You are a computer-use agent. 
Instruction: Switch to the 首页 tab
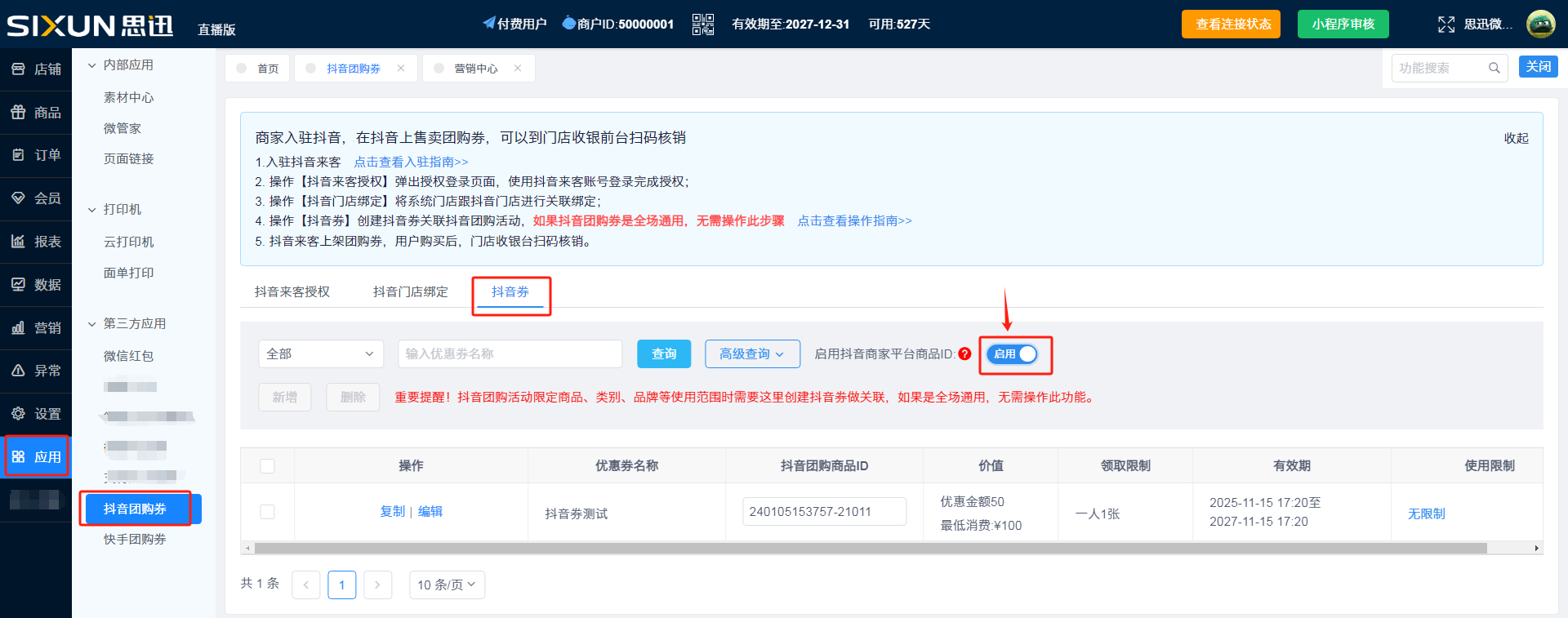tap(257, 69)
